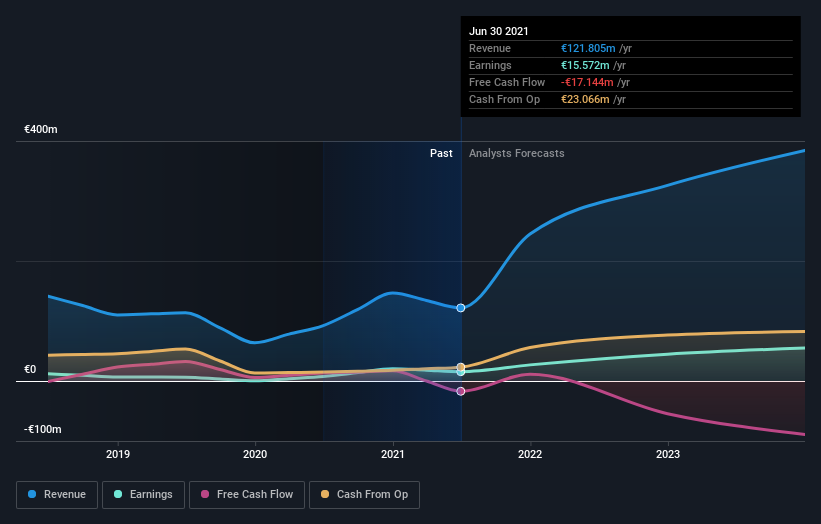Toggle the Earnings series legend button
821x524 pixels.
[143, 495]
